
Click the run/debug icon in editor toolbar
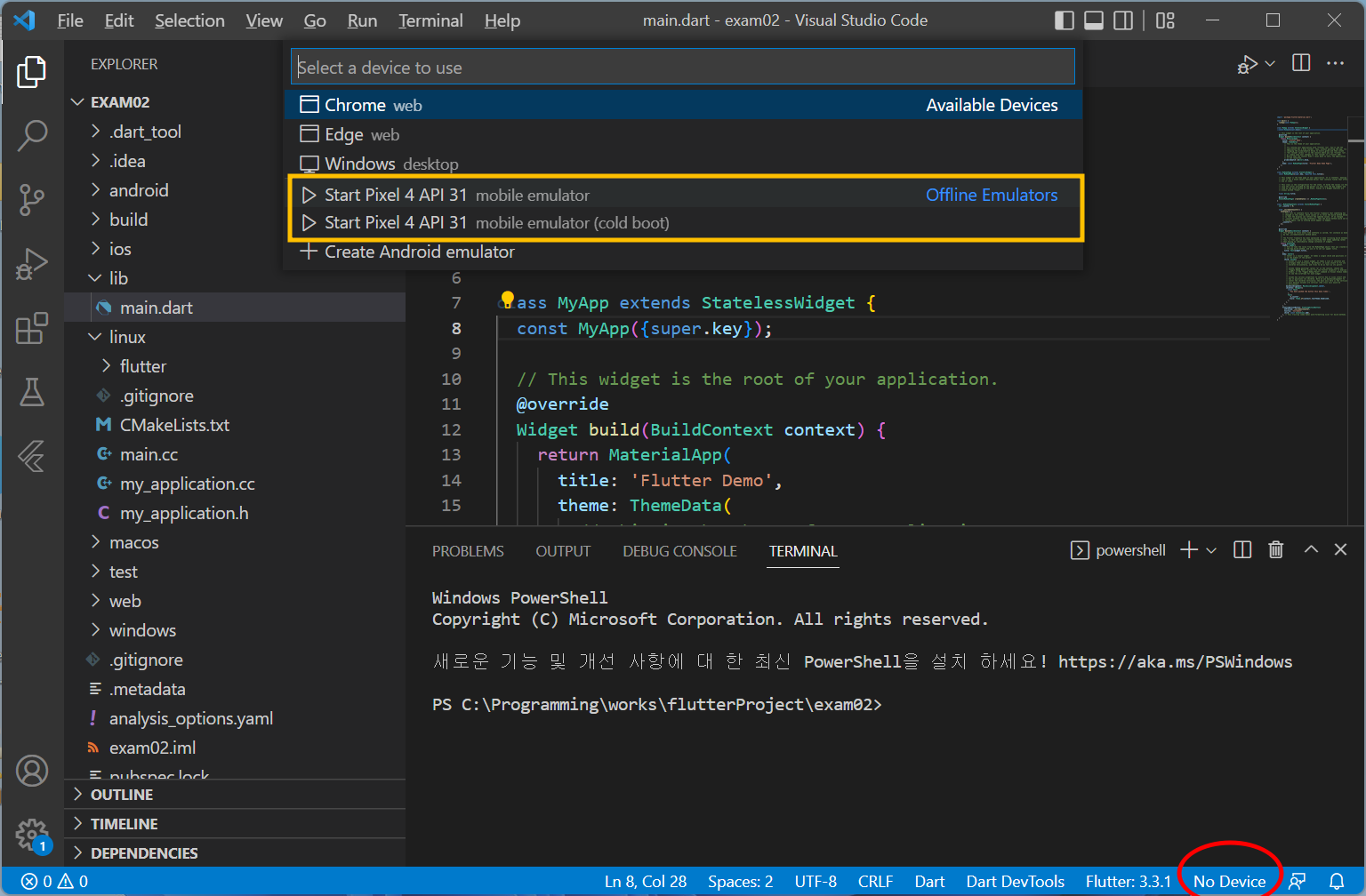pyautogui.click(x=1248, y=64)
